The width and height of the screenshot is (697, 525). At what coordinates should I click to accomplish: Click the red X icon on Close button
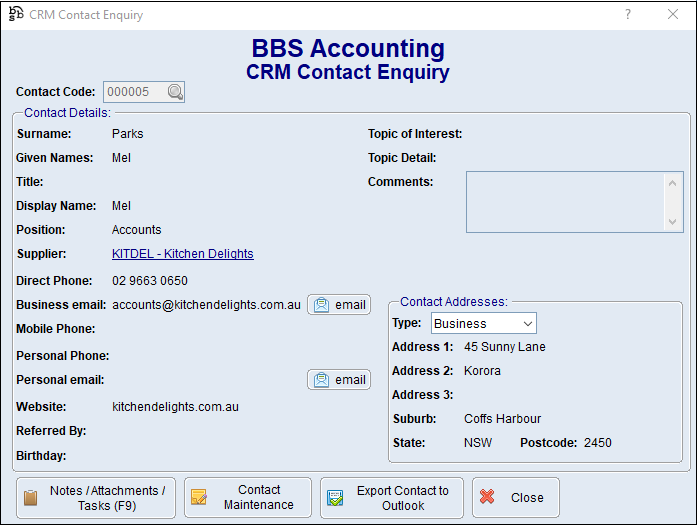pos(487,498)
